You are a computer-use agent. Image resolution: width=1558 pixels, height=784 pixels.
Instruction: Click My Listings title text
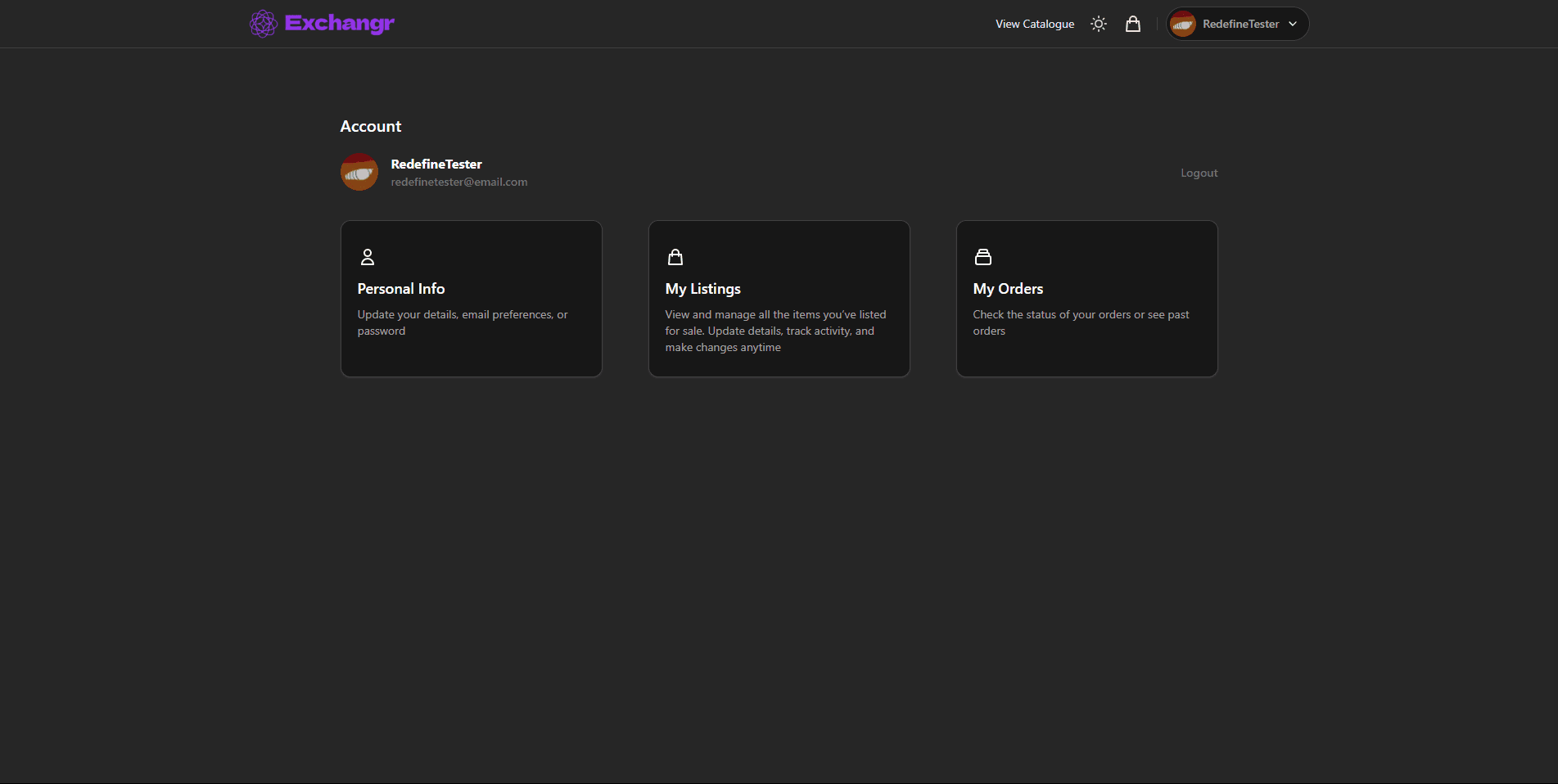[702, 288]
